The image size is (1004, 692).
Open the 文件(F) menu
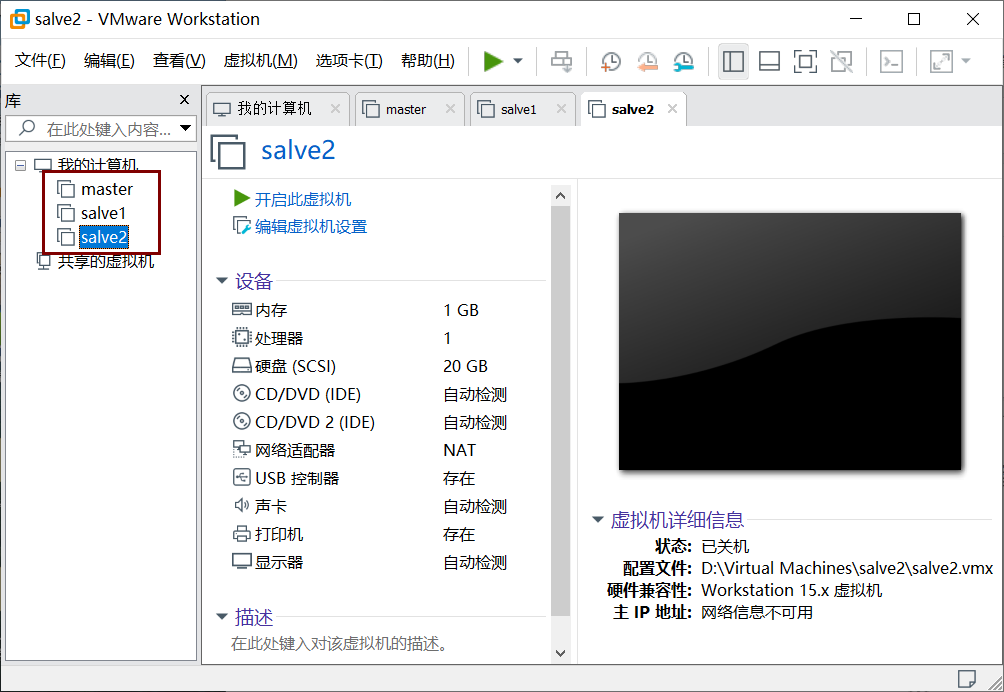coord(40,61)
